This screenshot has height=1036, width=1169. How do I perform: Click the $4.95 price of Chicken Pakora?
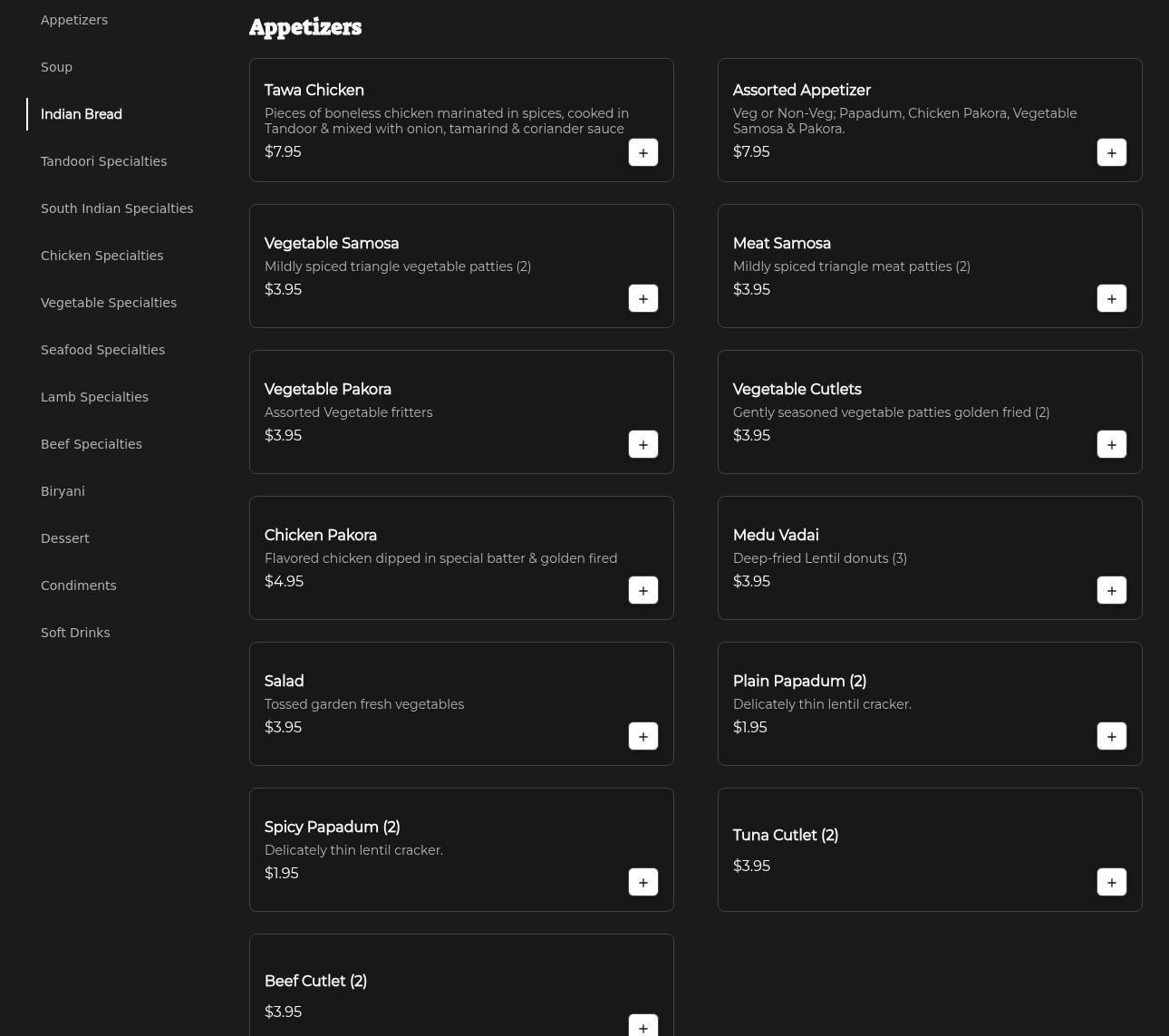pyautogui.click(x=284, y=582)
